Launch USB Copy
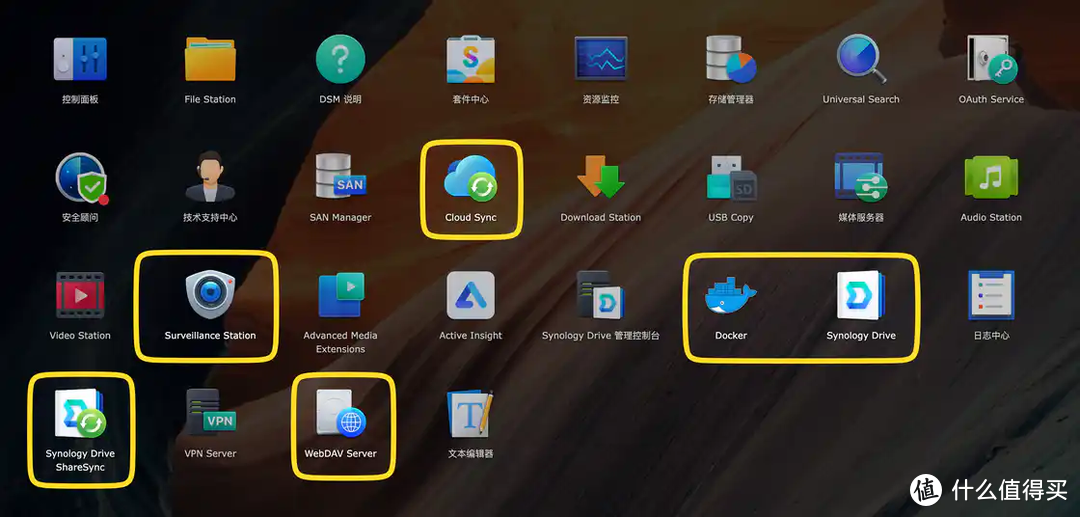The image size is (1080, 517). [731, 178]
